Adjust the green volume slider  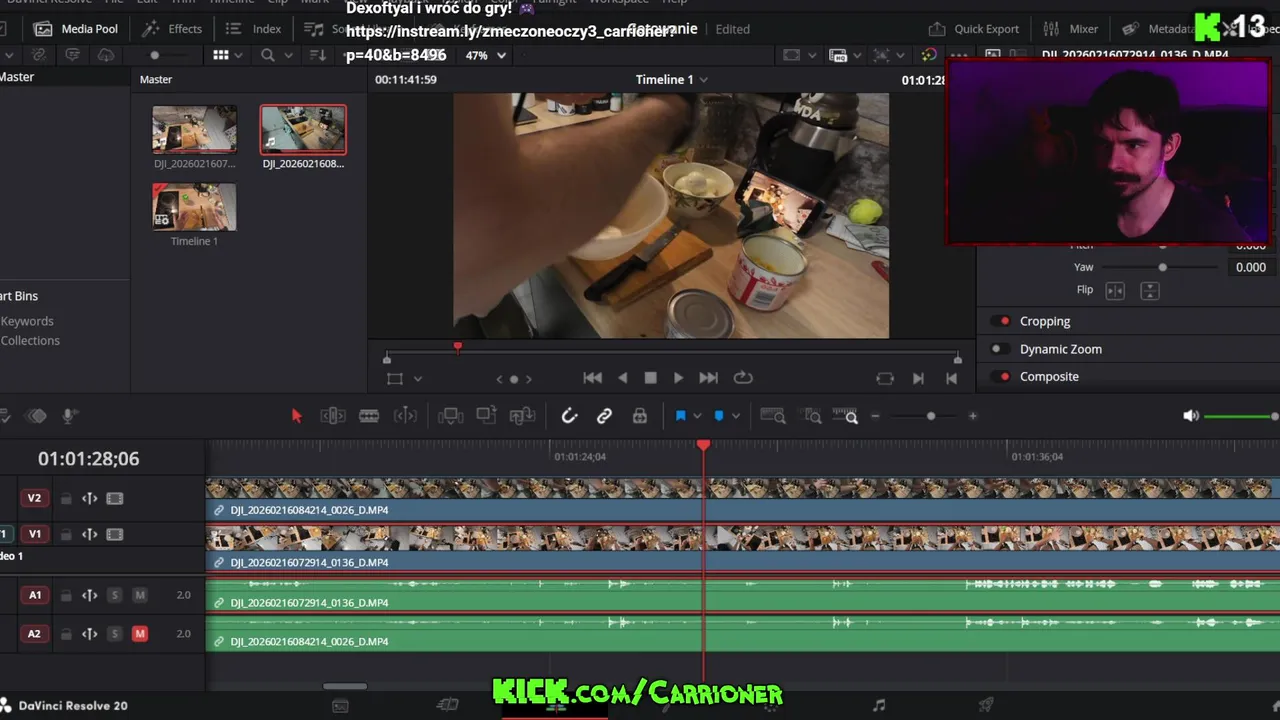coord(1241,416)
